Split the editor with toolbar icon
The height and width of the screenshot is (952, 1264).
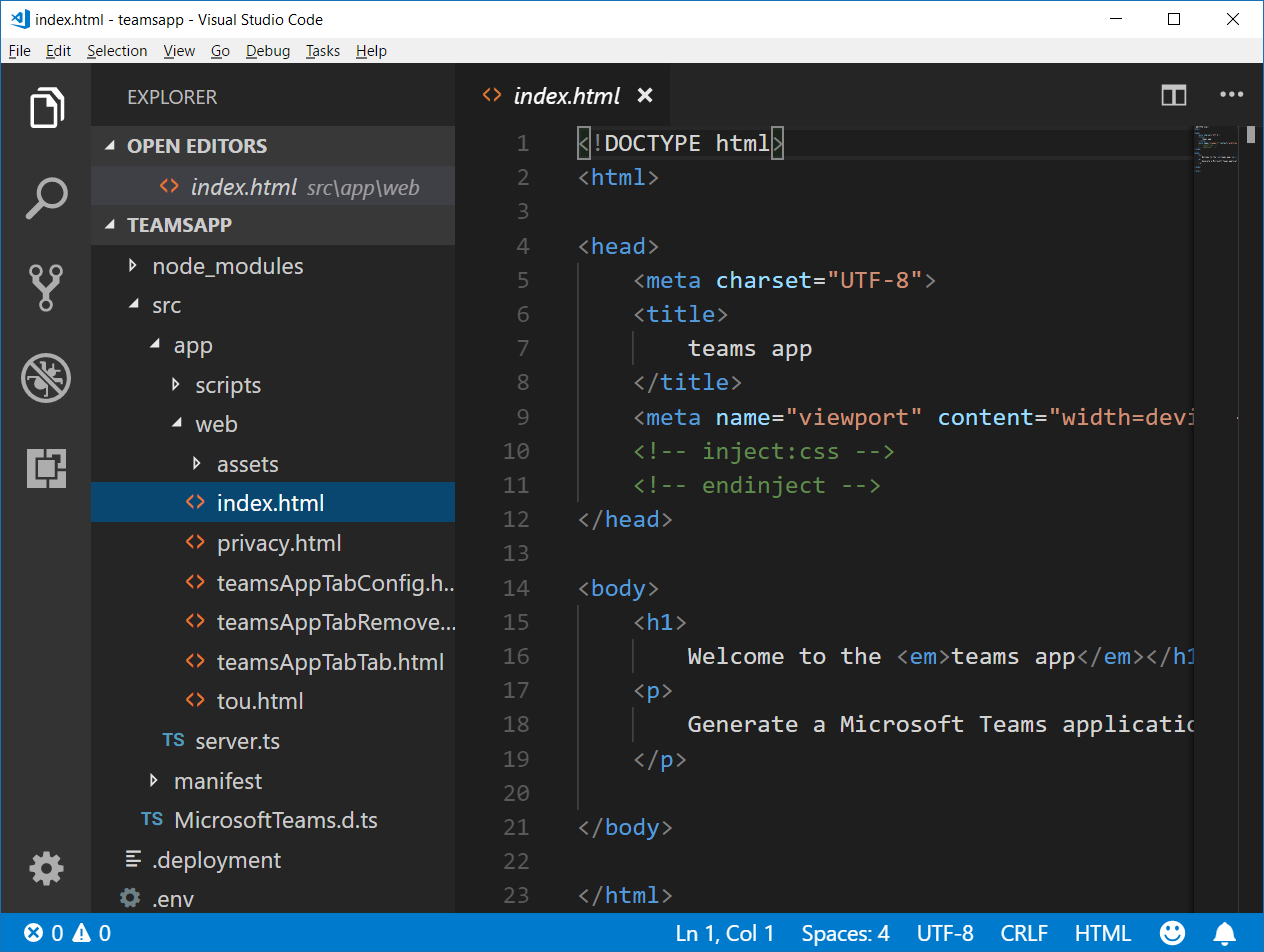point(1173,96)
